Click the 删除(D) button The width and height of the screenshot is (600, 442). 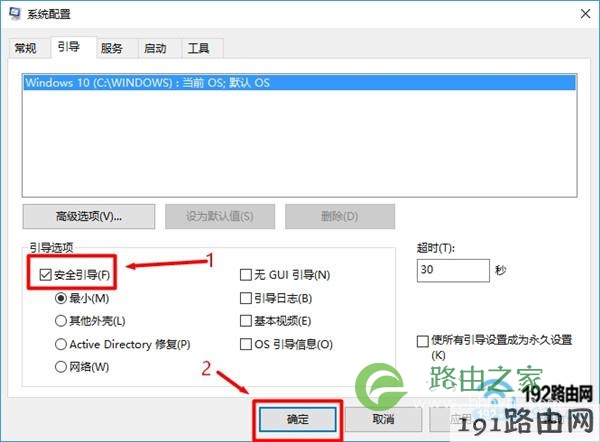click(340, 217)
